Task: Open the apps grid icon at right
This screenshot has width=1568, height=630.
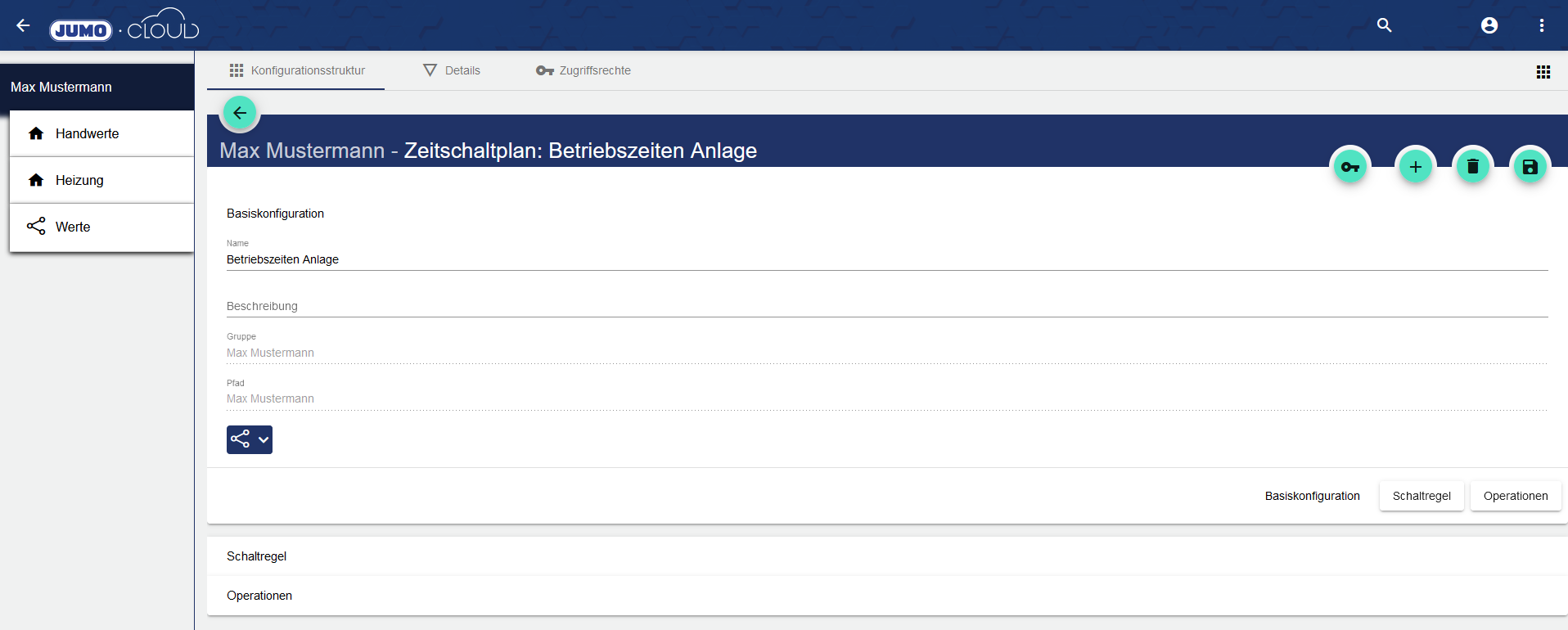Action: [1543, 72]
